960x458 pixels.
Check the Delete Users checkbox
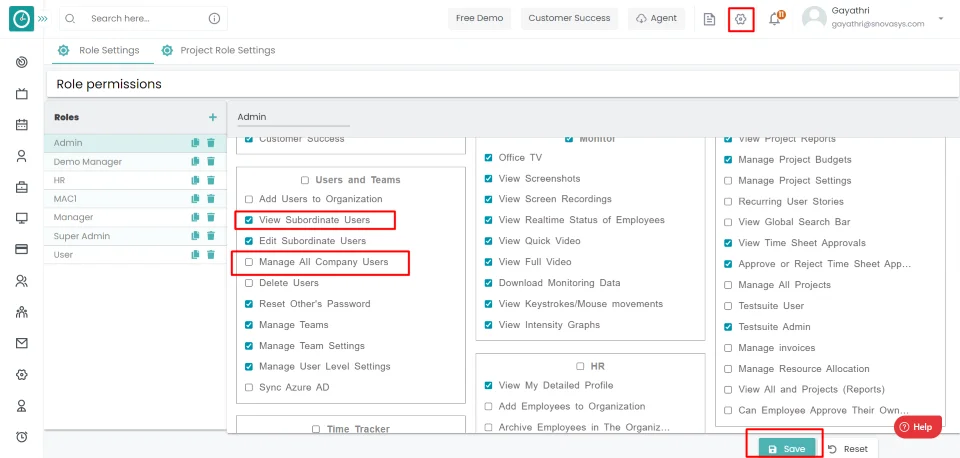coord(249,283)
